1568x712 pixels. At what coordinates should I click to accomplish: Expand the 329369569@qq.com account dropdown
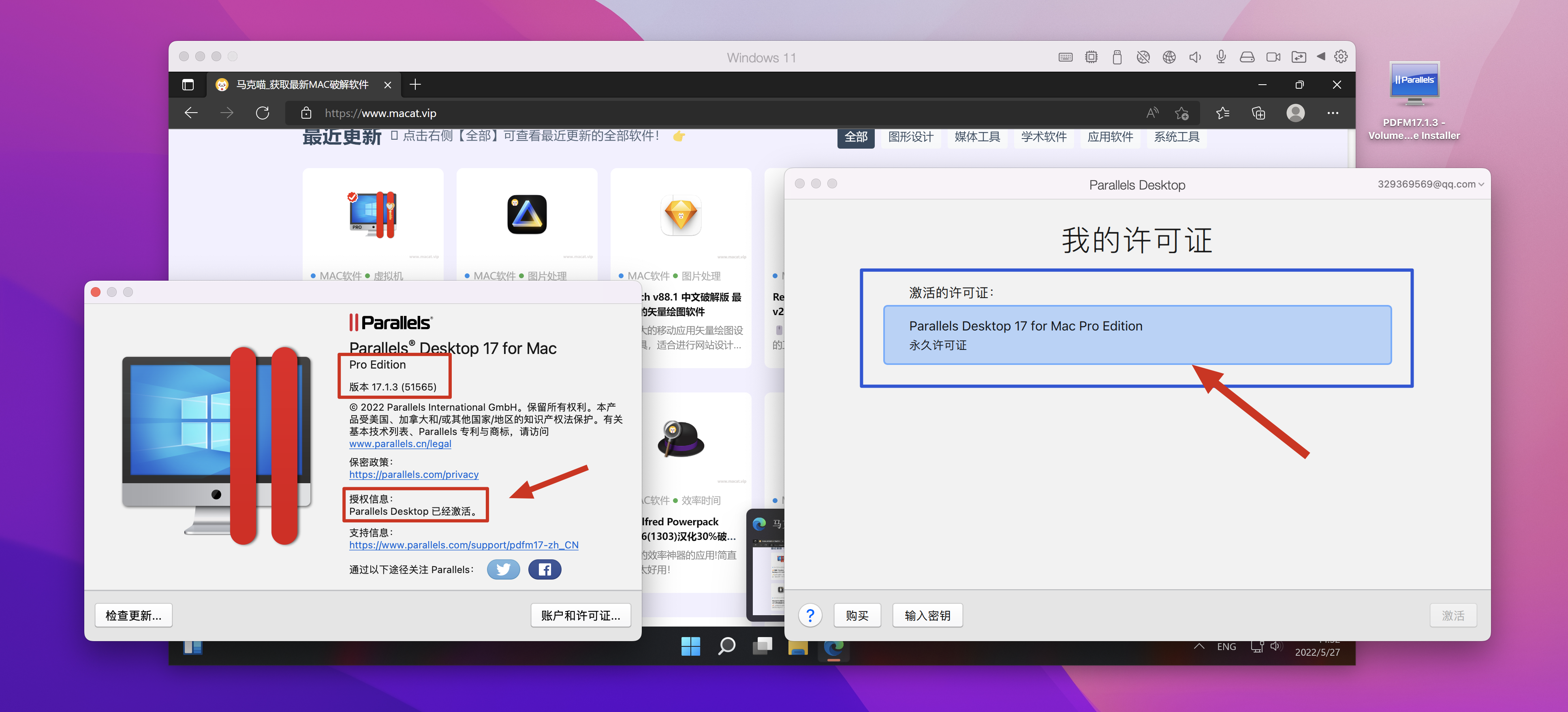1430,184
